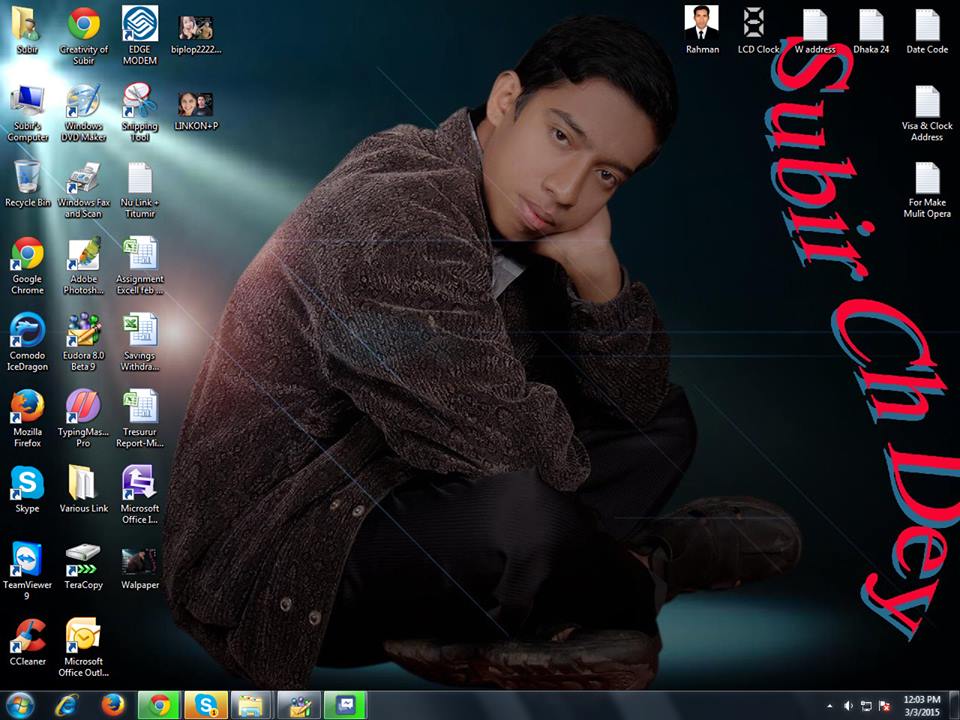Open Visa & Clock Address file
Image resolution: width=960 pixels, height=720 pixels.
(x=927, y=113)
